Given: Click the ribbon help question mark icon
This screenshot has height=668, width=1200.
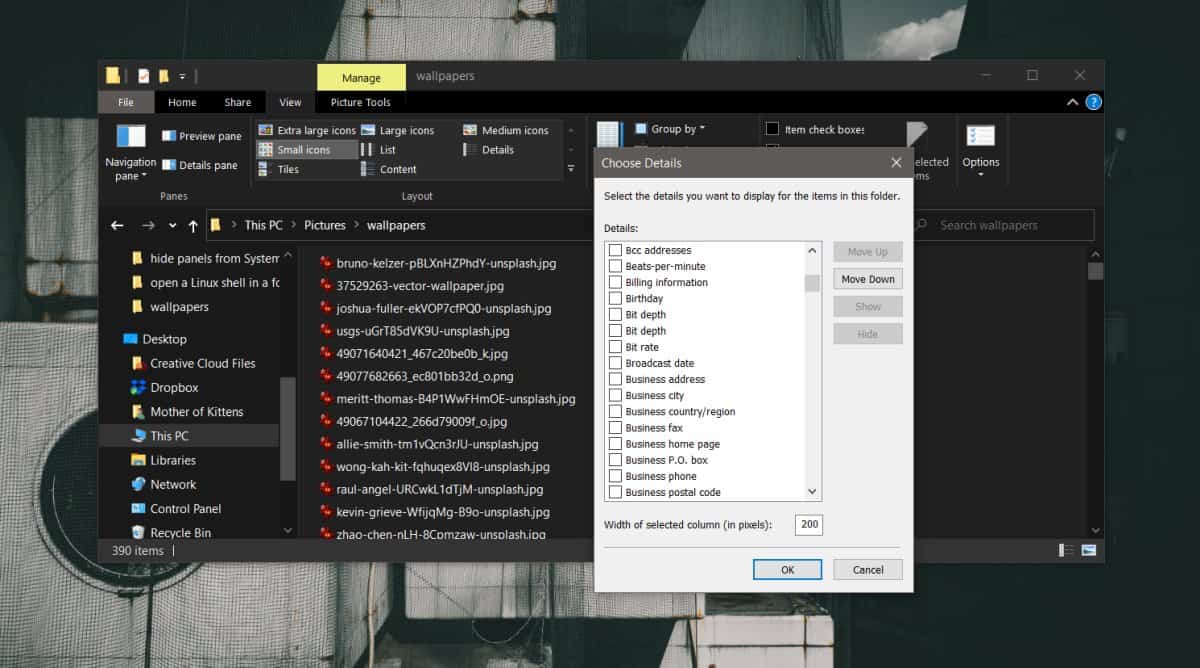Looking at the screenshot, I should (1094, 102).
